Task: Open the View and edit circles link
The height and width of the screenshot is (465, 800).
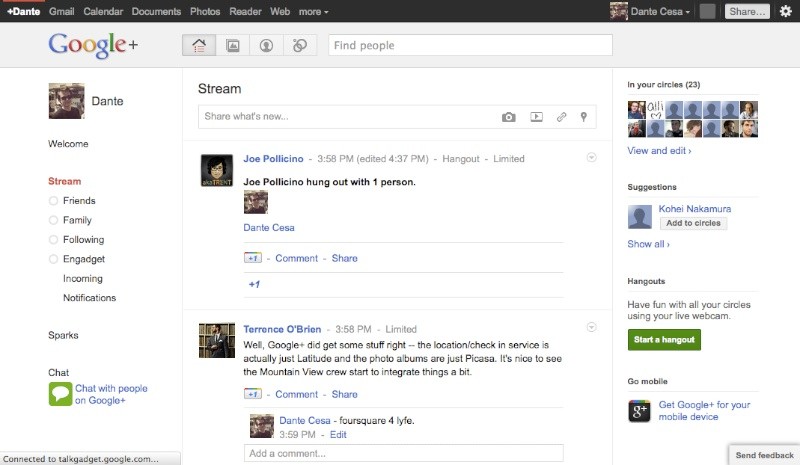Action: coord(659,151)
